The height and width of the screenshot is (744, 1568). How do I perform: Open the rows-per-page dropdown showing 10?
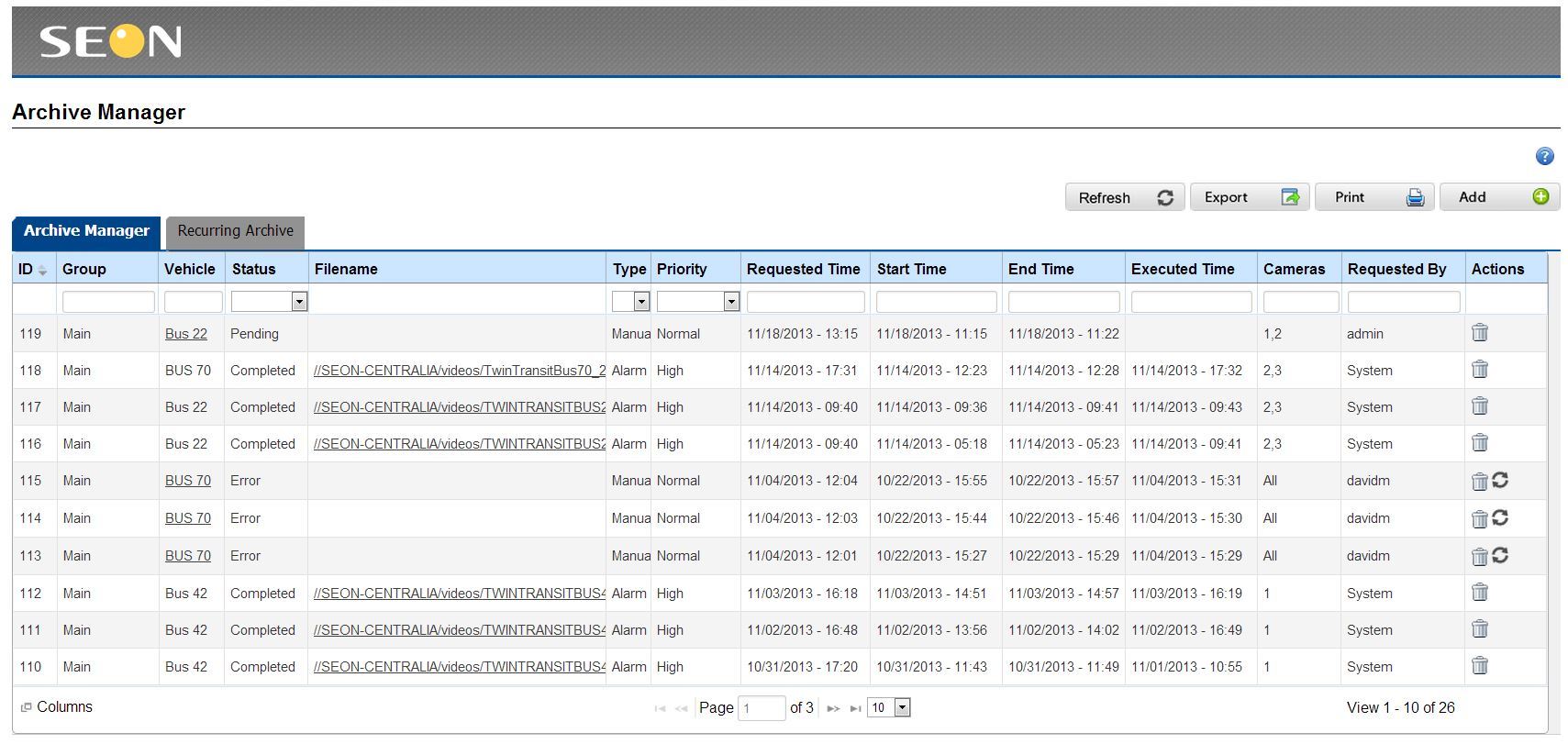click(x=889, y=707)
